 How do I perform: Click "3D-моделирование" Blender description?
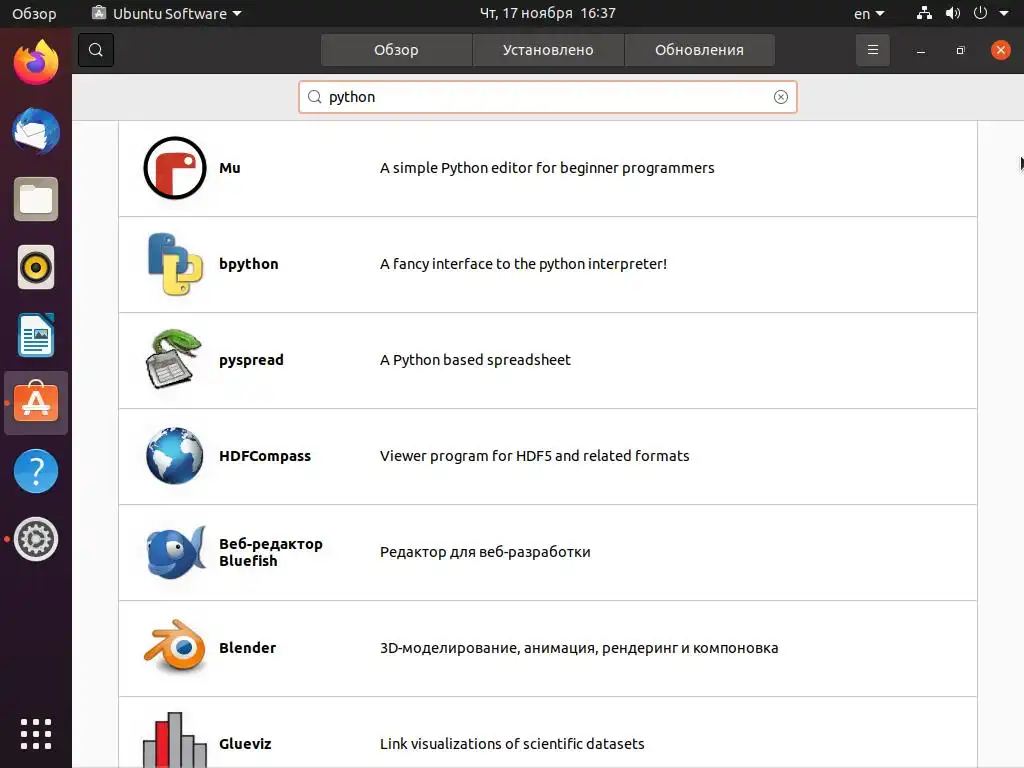(579, 648)
